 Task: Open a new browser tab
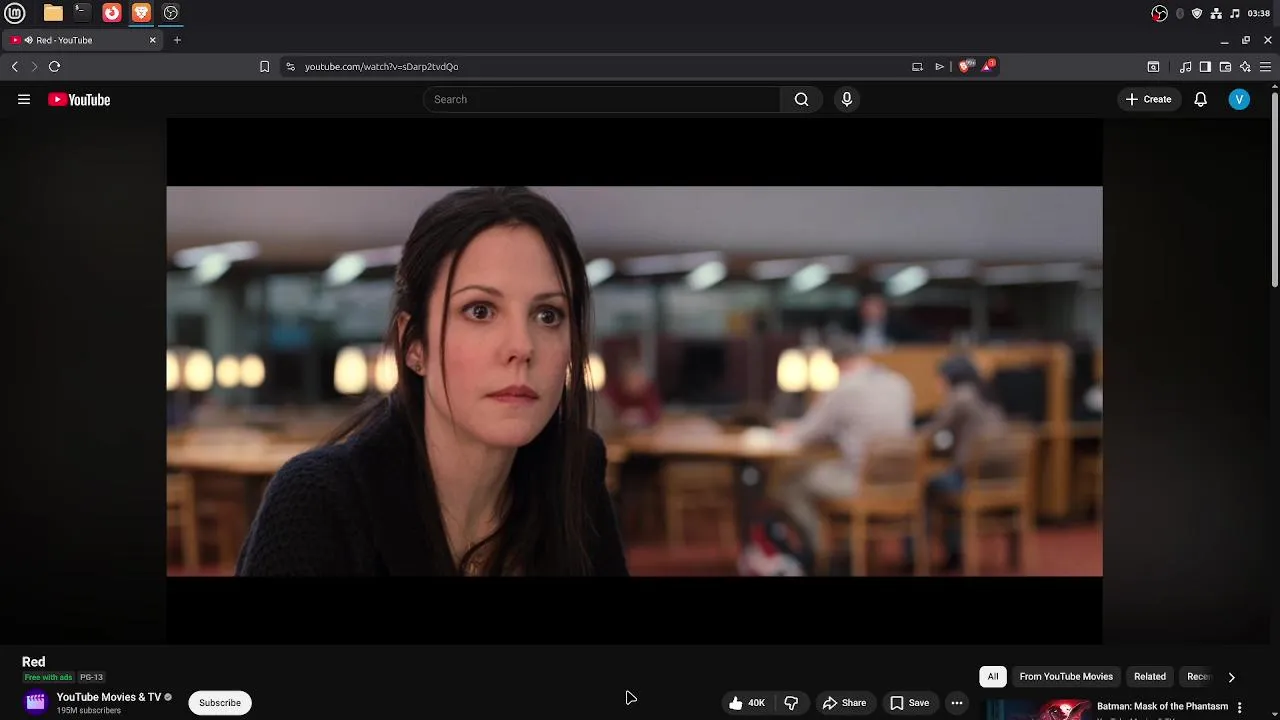click(177, 40)
